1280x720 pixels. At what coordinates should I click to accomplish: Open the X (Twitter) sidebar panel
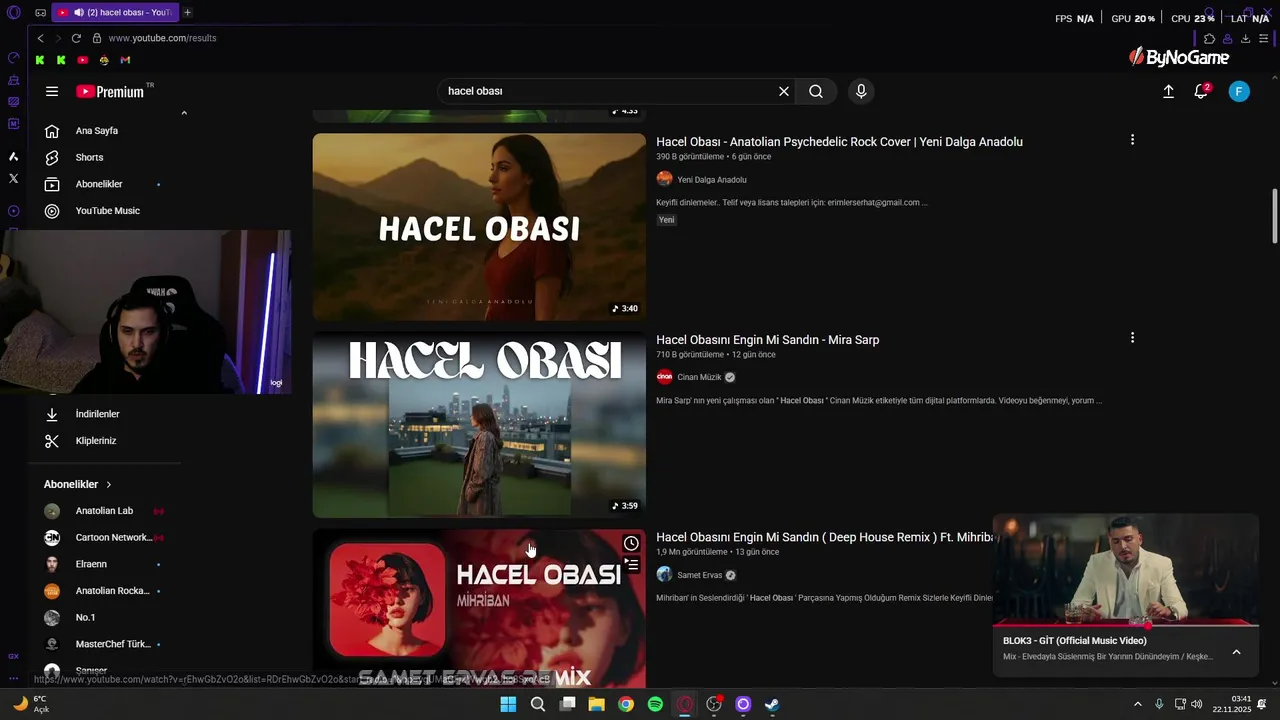click(x=13, y=178)
